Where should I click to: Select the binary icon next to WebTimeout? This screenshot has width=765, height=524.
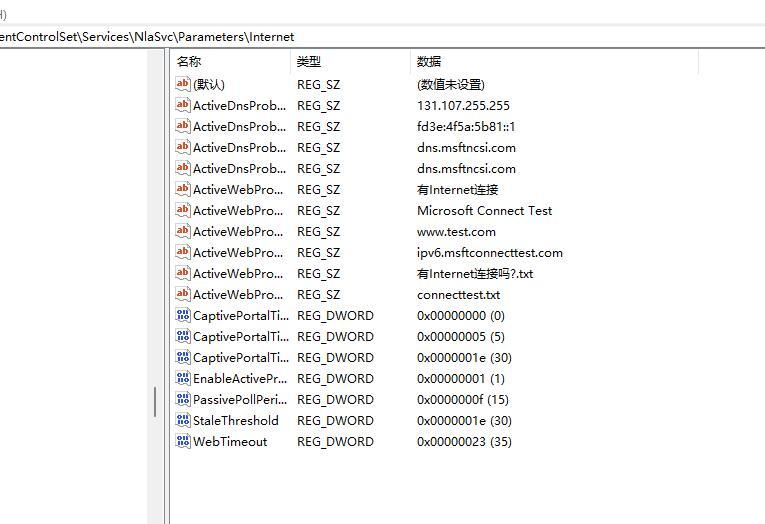coord(183,442)
